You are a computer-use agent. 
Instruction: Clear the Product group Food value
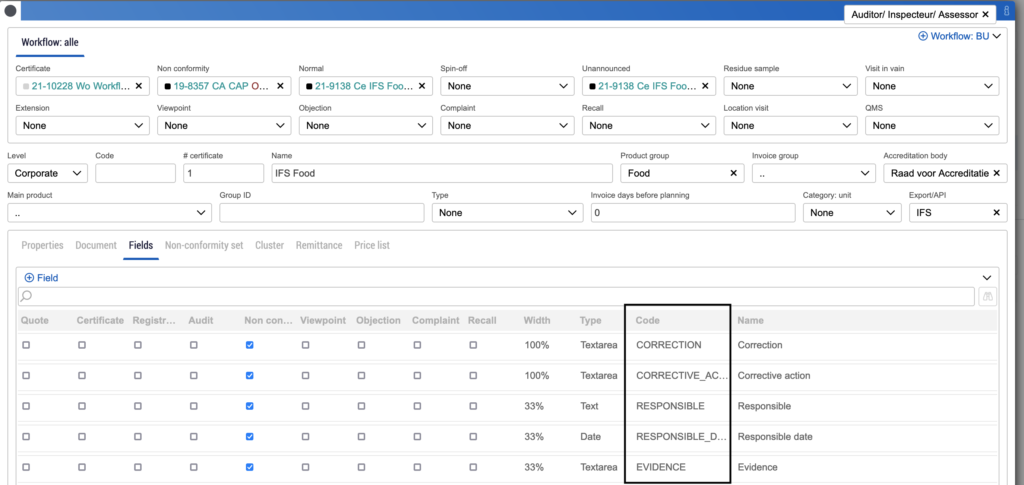(x=733, y=173)
